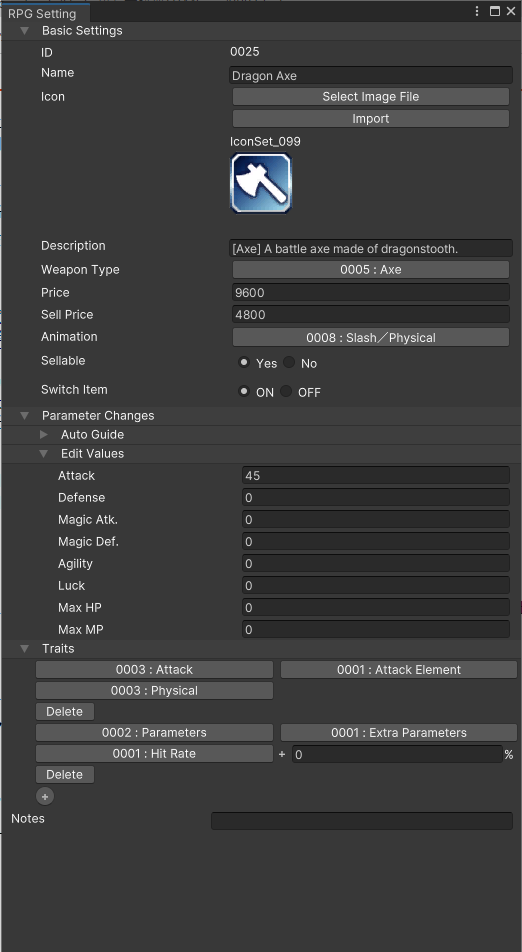Delete the Hit Rate trait
Screen dimensions: 522x952
coord(64,775)
